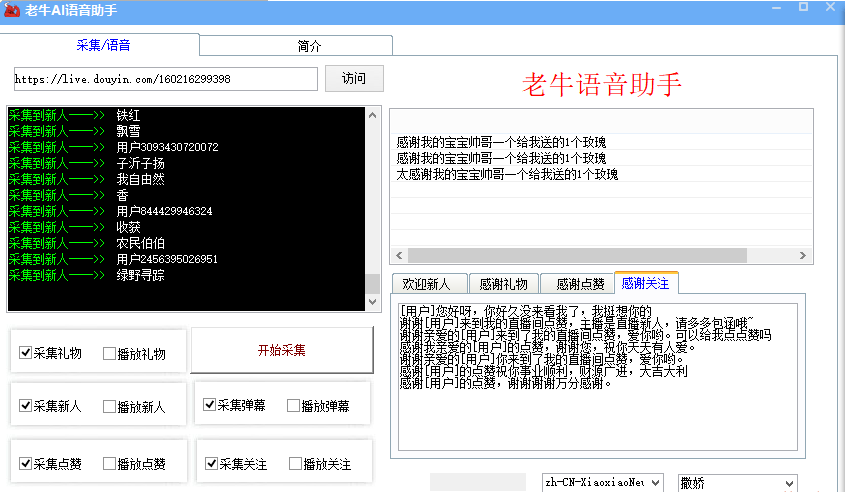The width and height of the screenshot is (845, 492).
Task: Open the zh-CN-Xiaoxiao voice dropdown
Action: [603, 483]
